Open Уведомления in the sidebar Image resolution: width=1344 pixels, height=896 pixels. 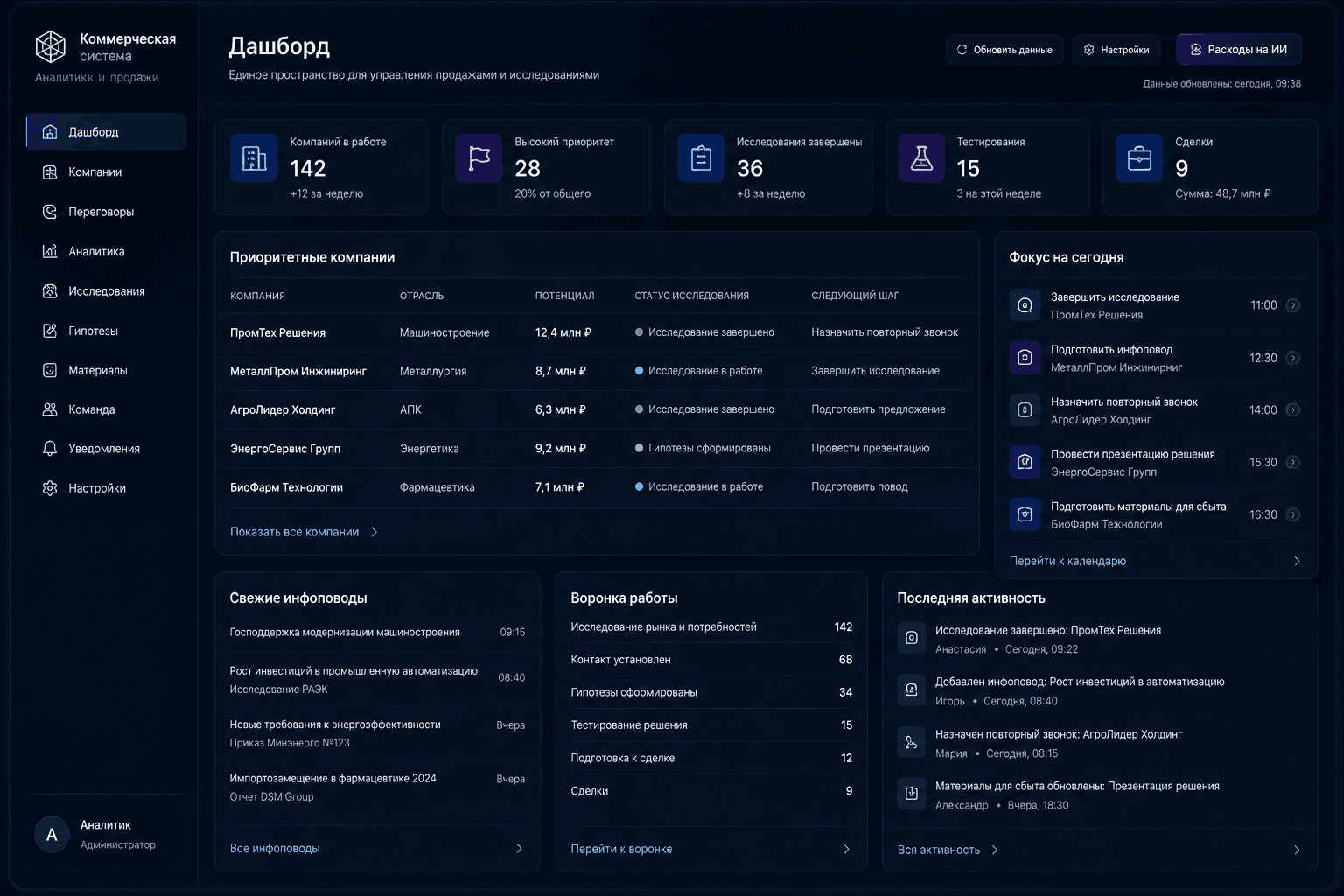tap(106, 449)
